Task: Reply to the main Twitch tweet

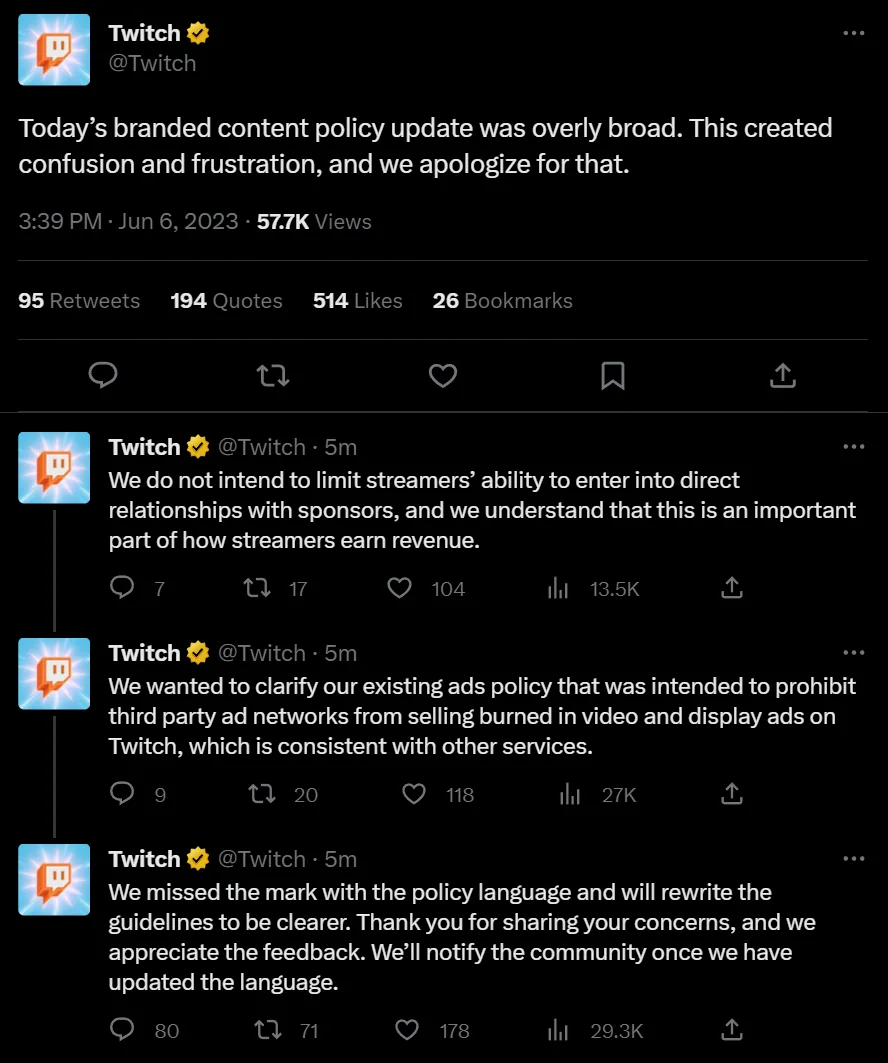Action: pyautogui.click(x=103, y=375)
